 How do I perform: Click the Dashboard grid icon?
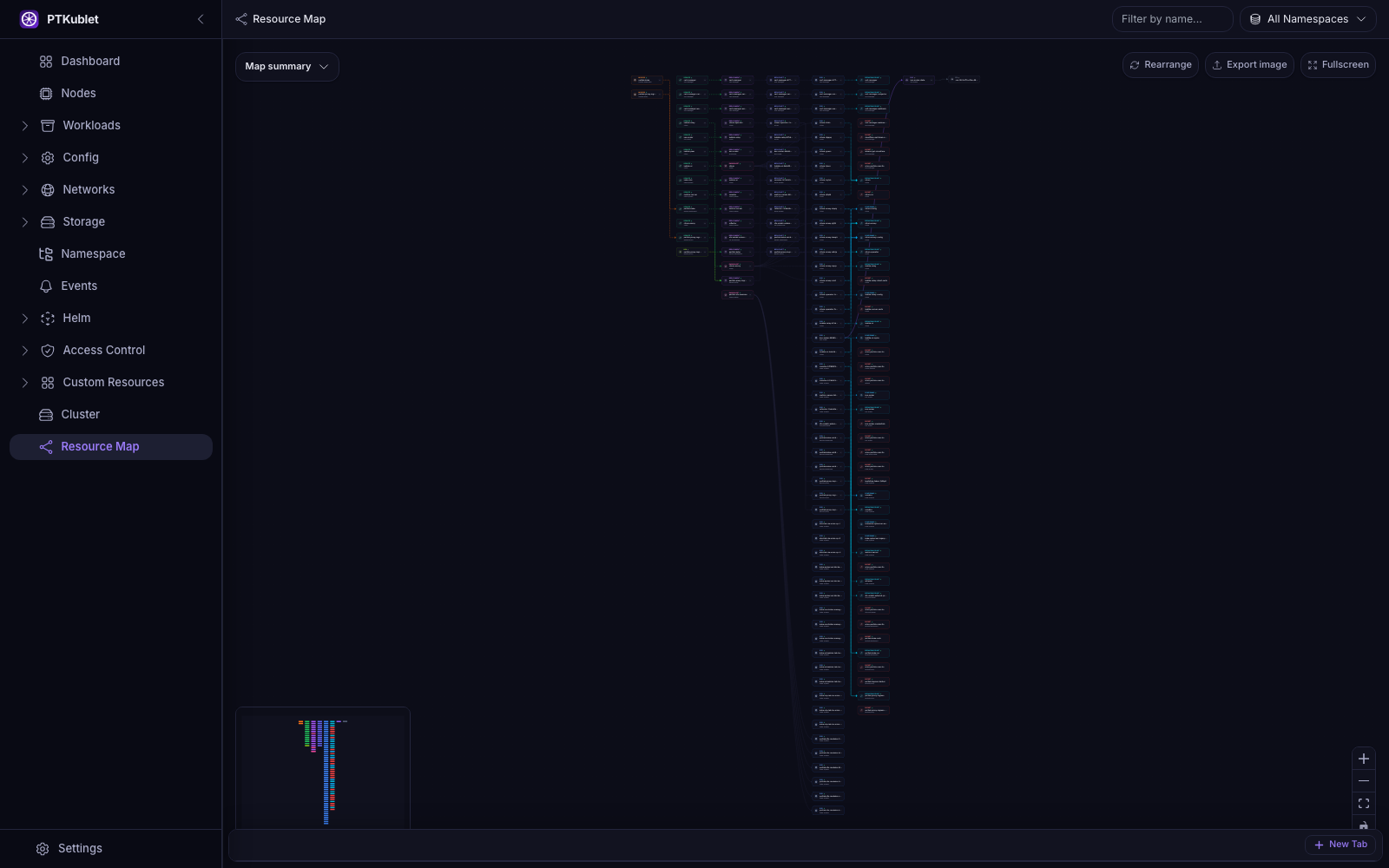46,62
